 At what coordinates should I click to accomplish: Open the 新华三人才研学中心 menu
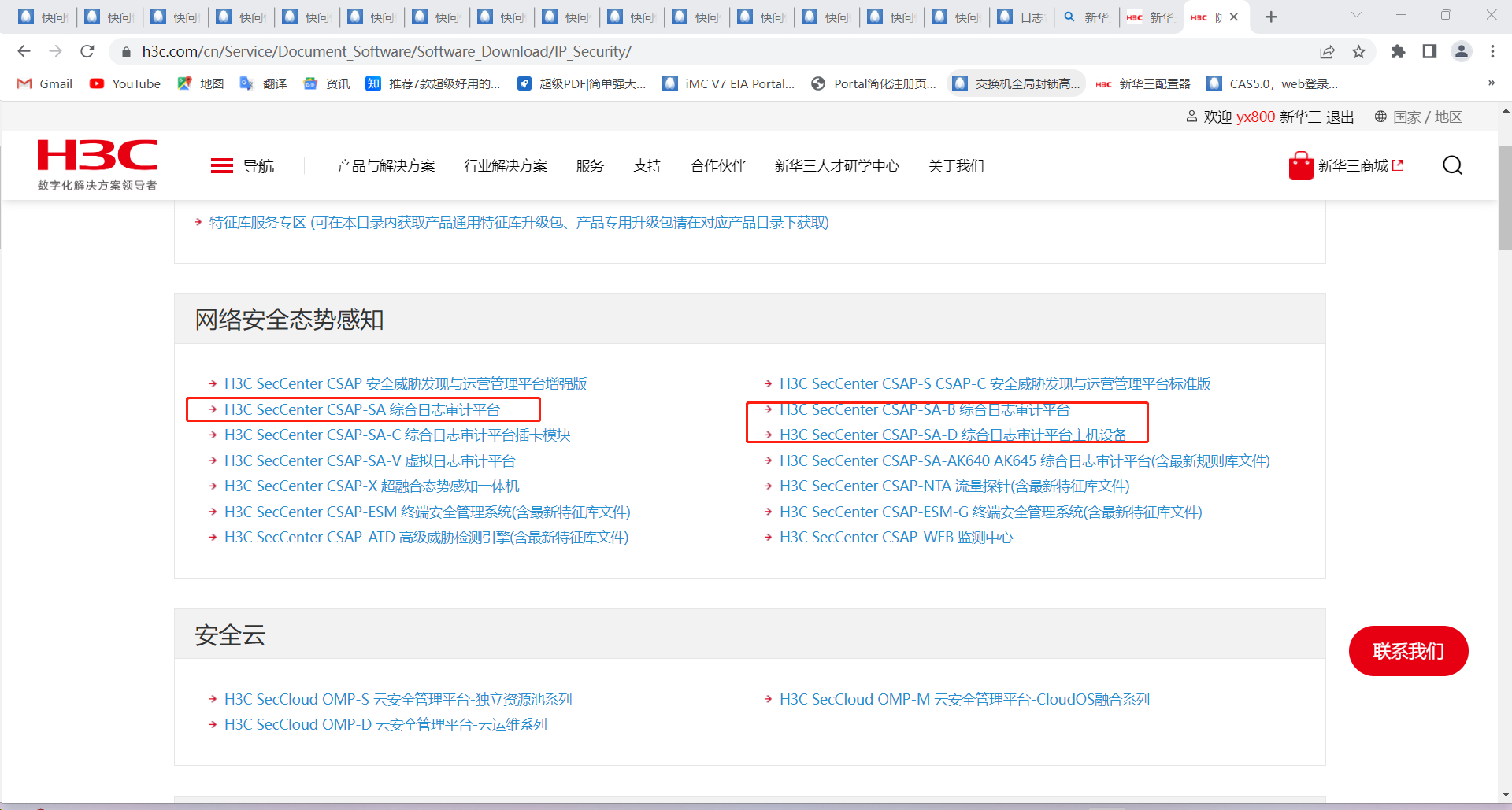[x=837, y=166]
